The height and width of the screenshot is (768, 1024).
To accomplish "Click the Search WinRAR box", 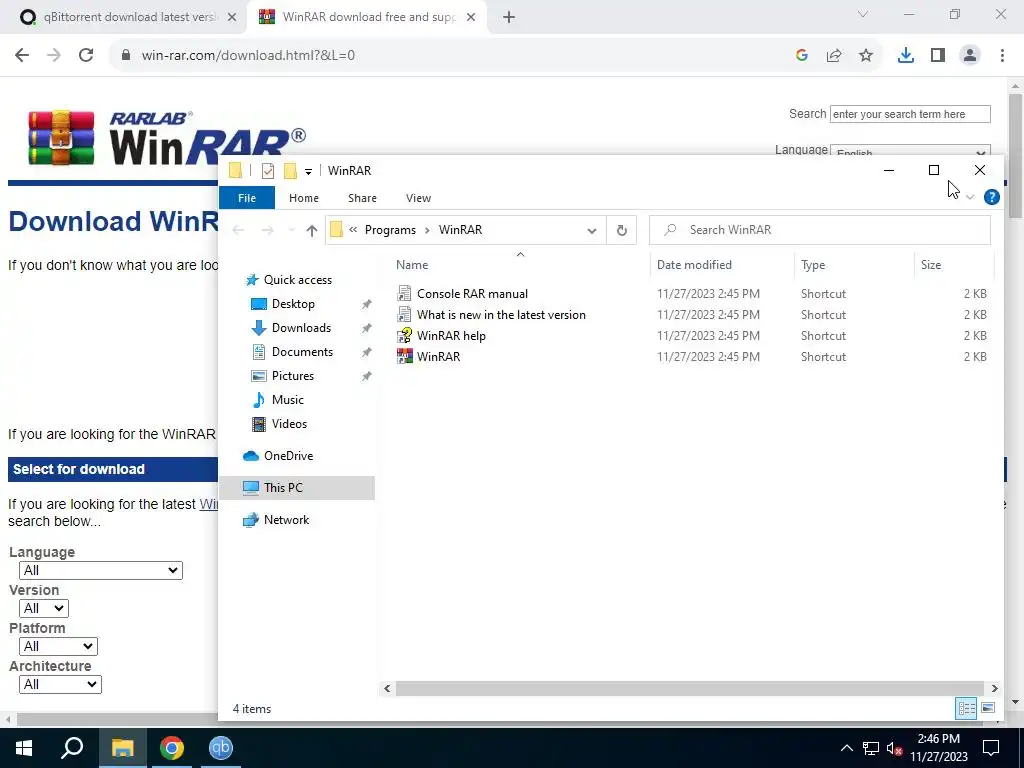I will [x=820, y=230].
